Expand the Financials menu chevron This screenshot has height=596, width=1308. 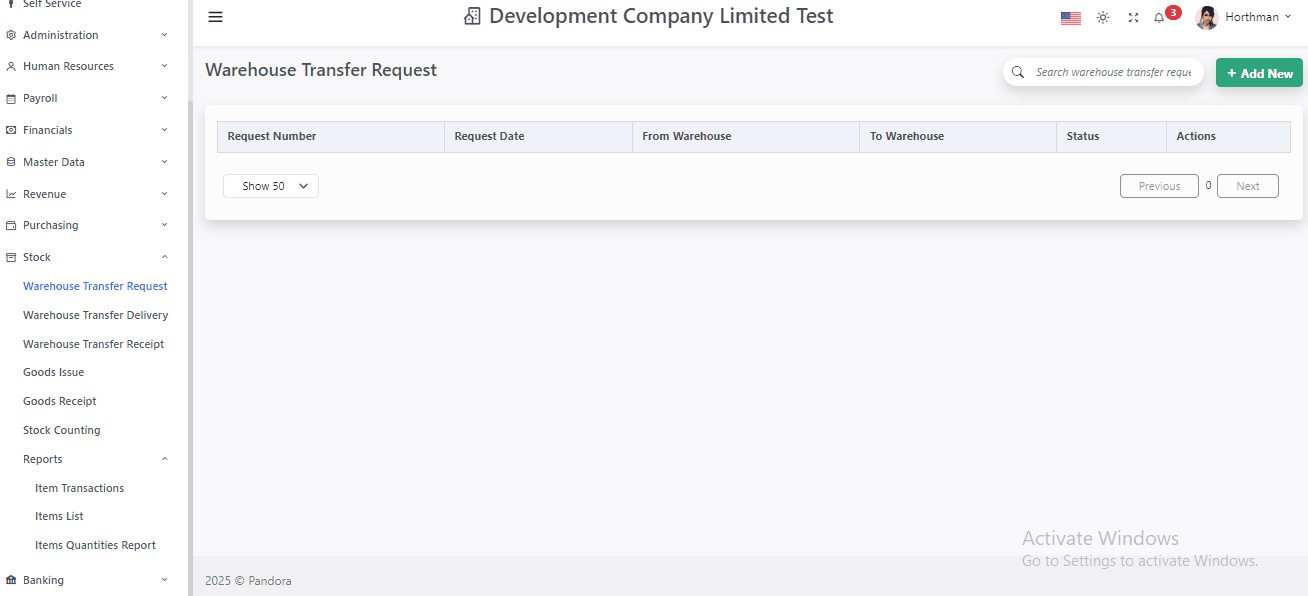coord(165,130)
